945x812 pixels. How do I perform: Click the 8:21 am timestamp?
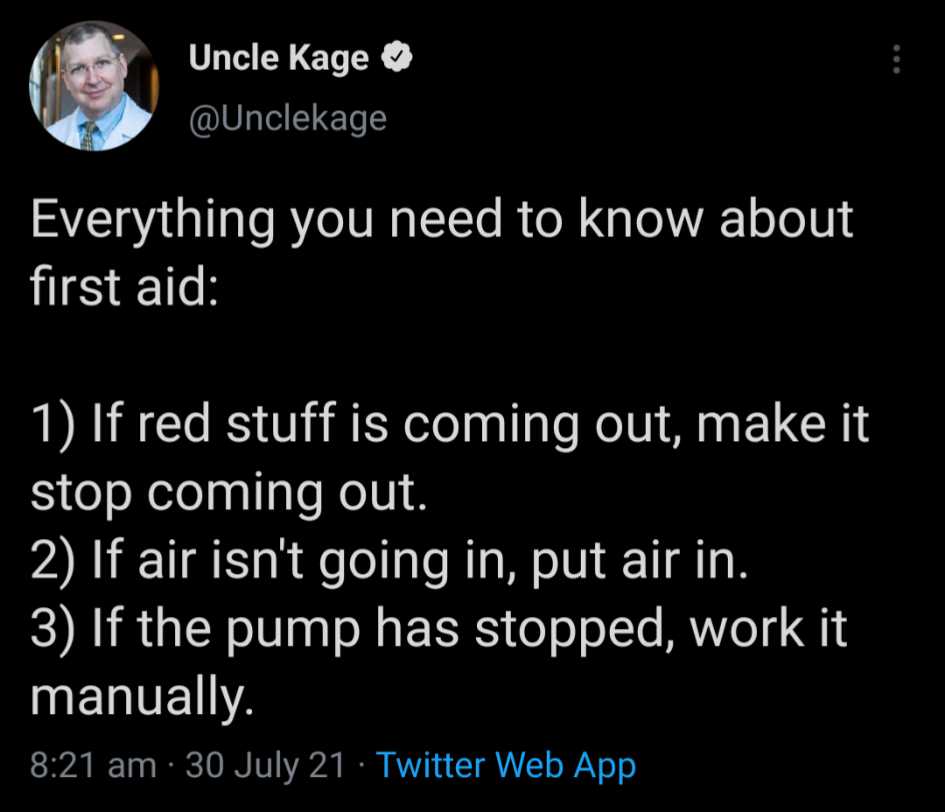click(x=93, y=766)
